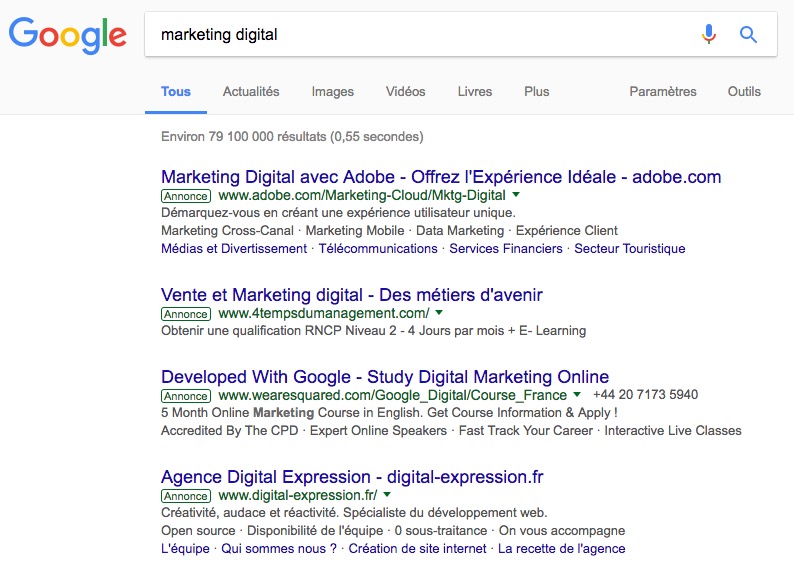Open Agence Digital Expression ad title

tap(352, 477)
